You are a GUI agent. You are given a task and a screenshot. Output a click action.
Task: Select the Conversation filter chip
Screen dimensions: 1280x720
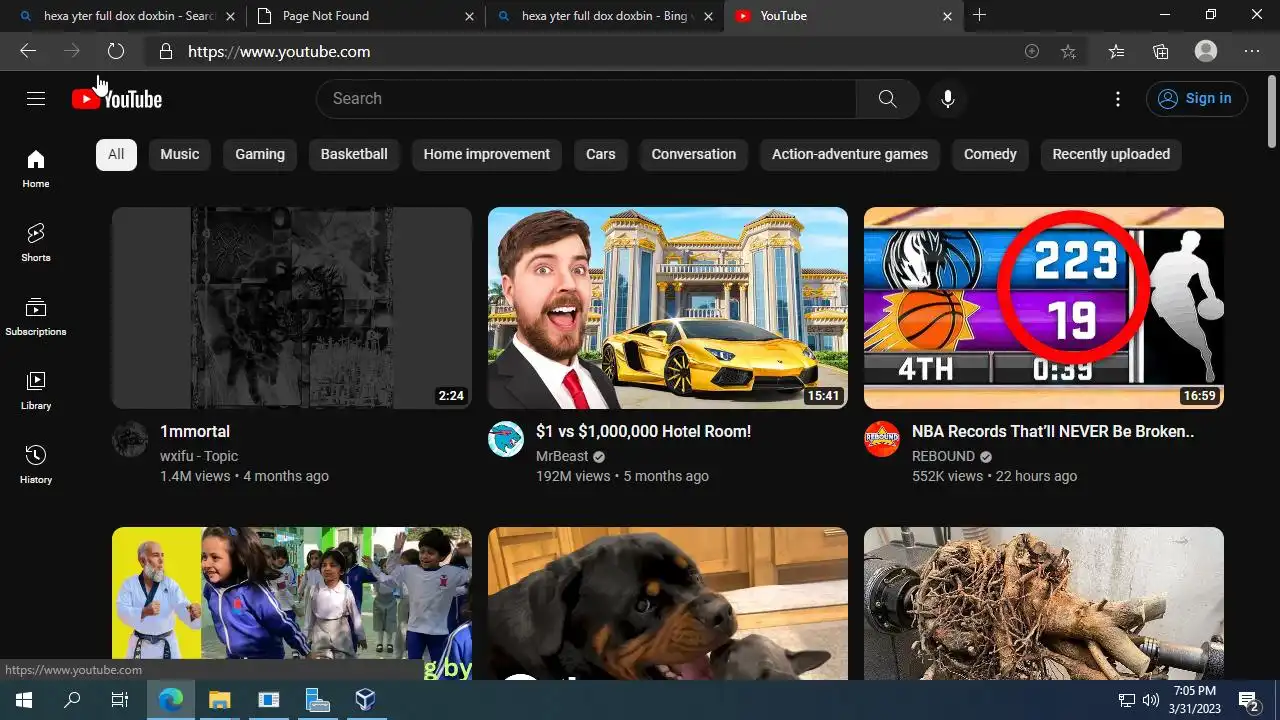[694, 154]
